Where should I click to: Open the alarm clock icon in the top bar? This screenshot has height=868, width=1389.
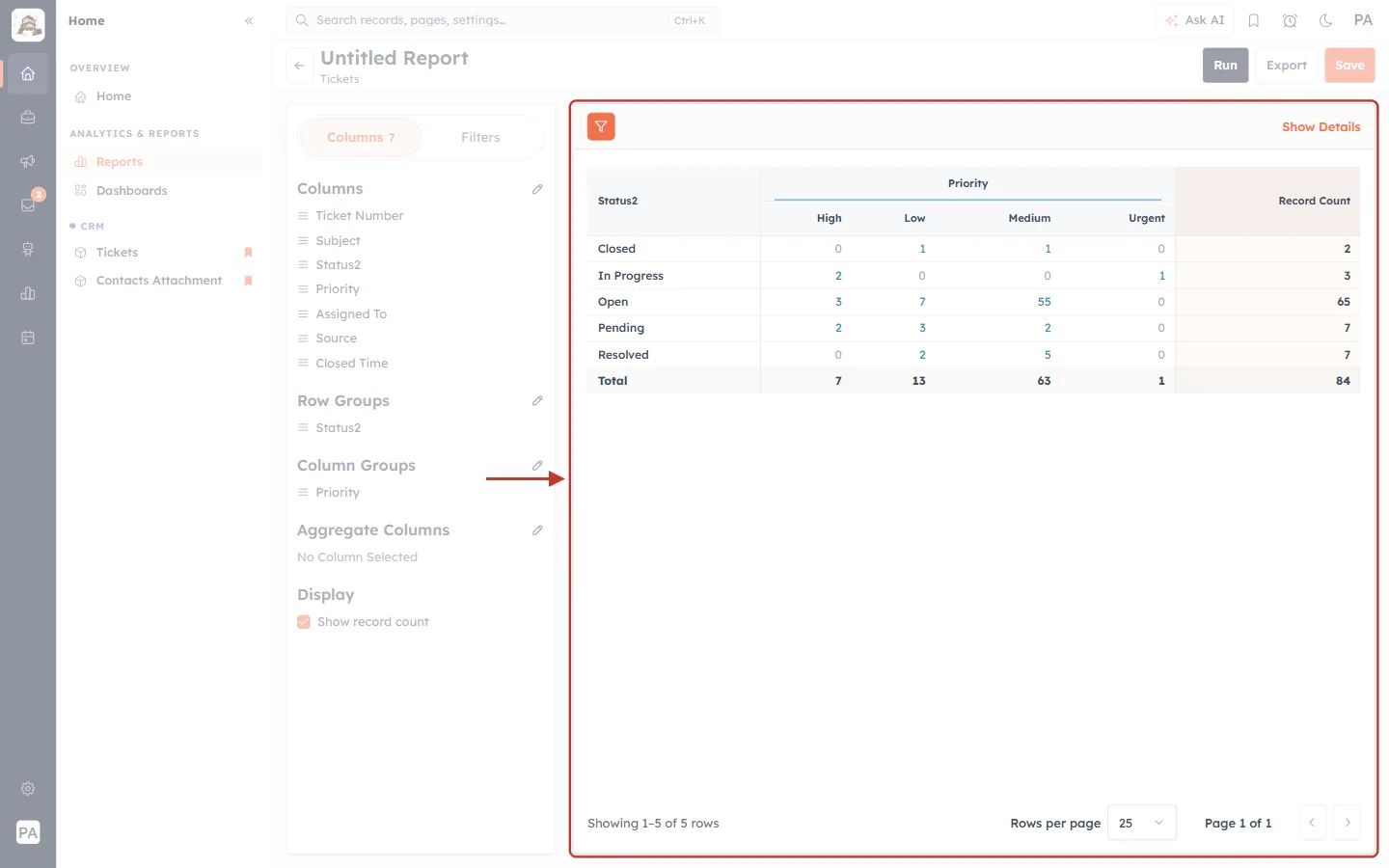pos(1290,20)
